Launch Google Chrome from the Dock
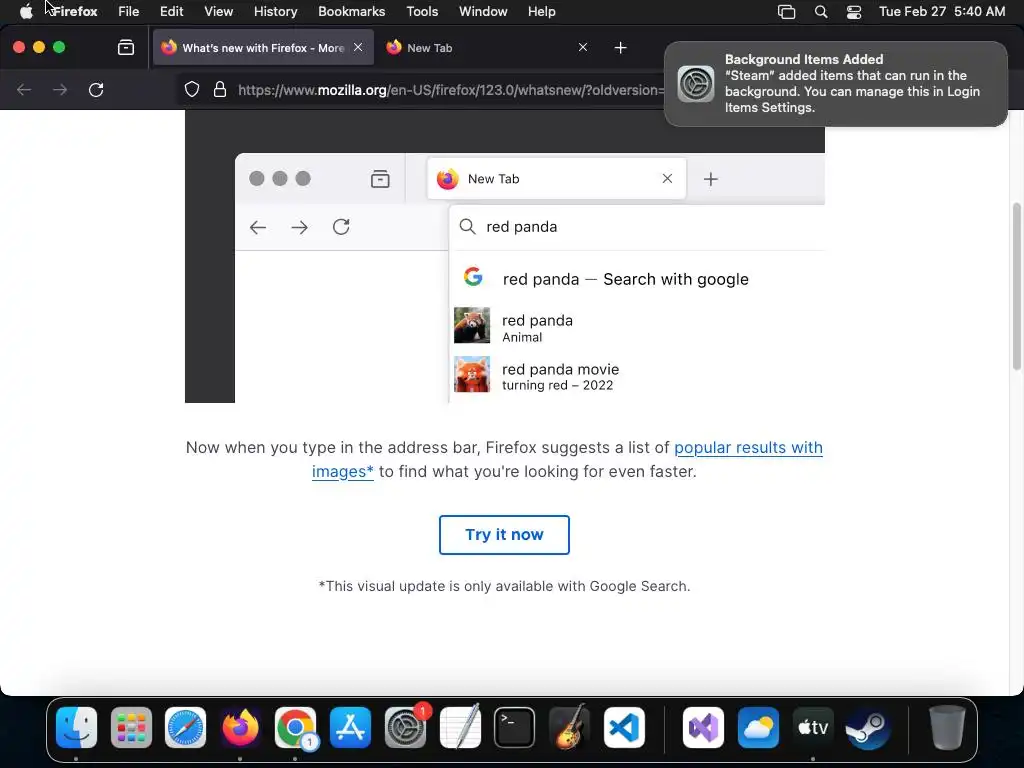Image resolution: width=1024 pixels, height=768 pixels. point(295,728)
